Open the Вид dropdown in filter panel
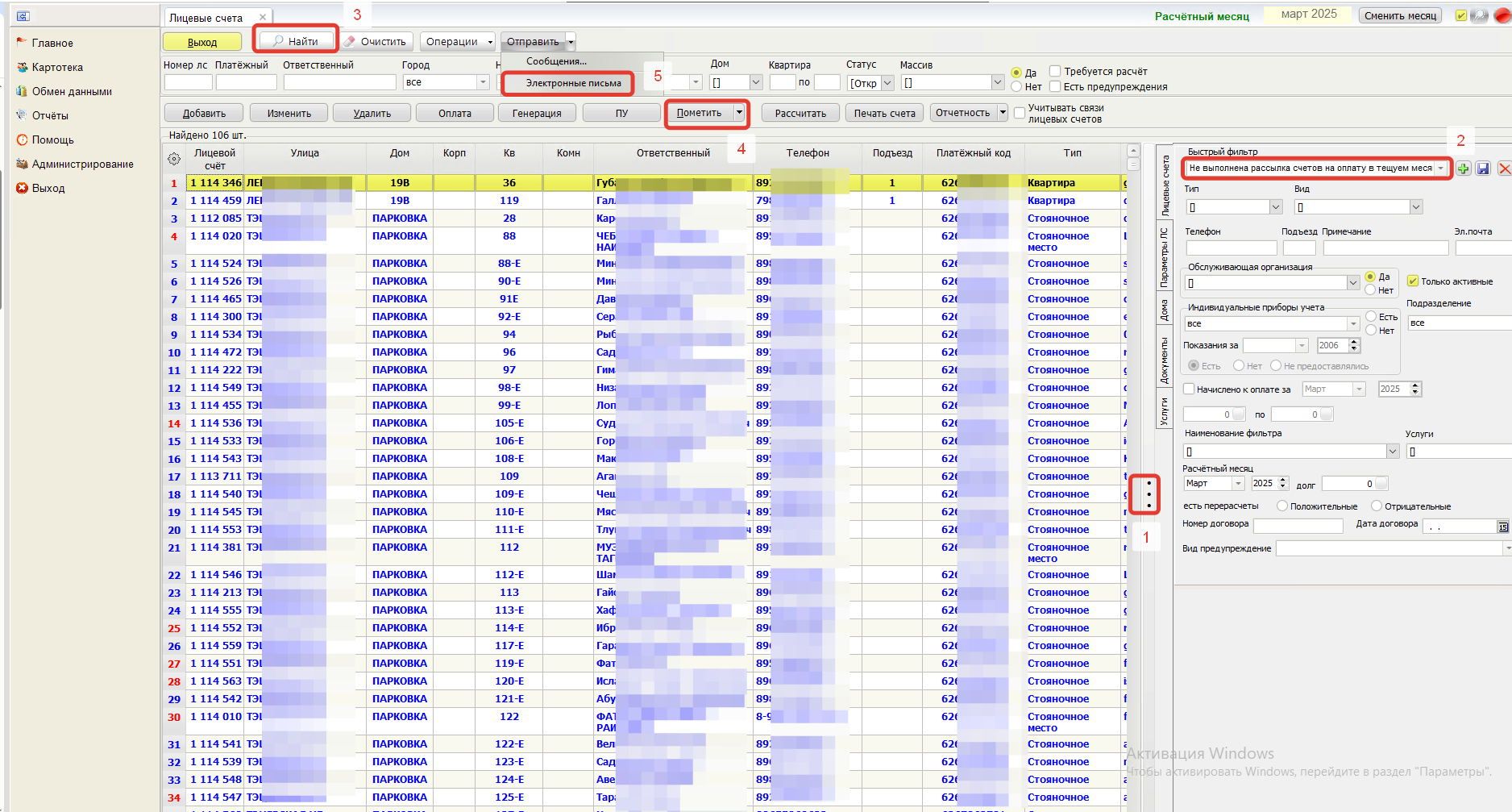 [x=1416, y=207]
